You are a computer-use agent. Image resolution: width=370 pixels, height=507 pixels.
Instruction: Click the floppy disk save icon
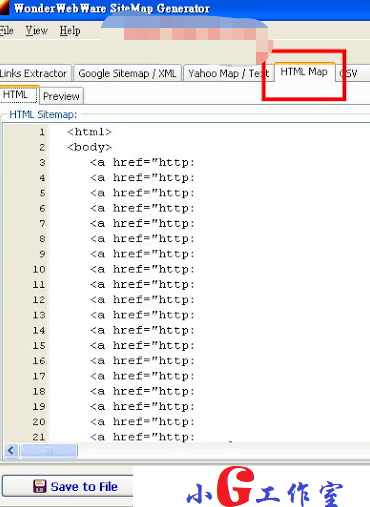coord(40,486)
